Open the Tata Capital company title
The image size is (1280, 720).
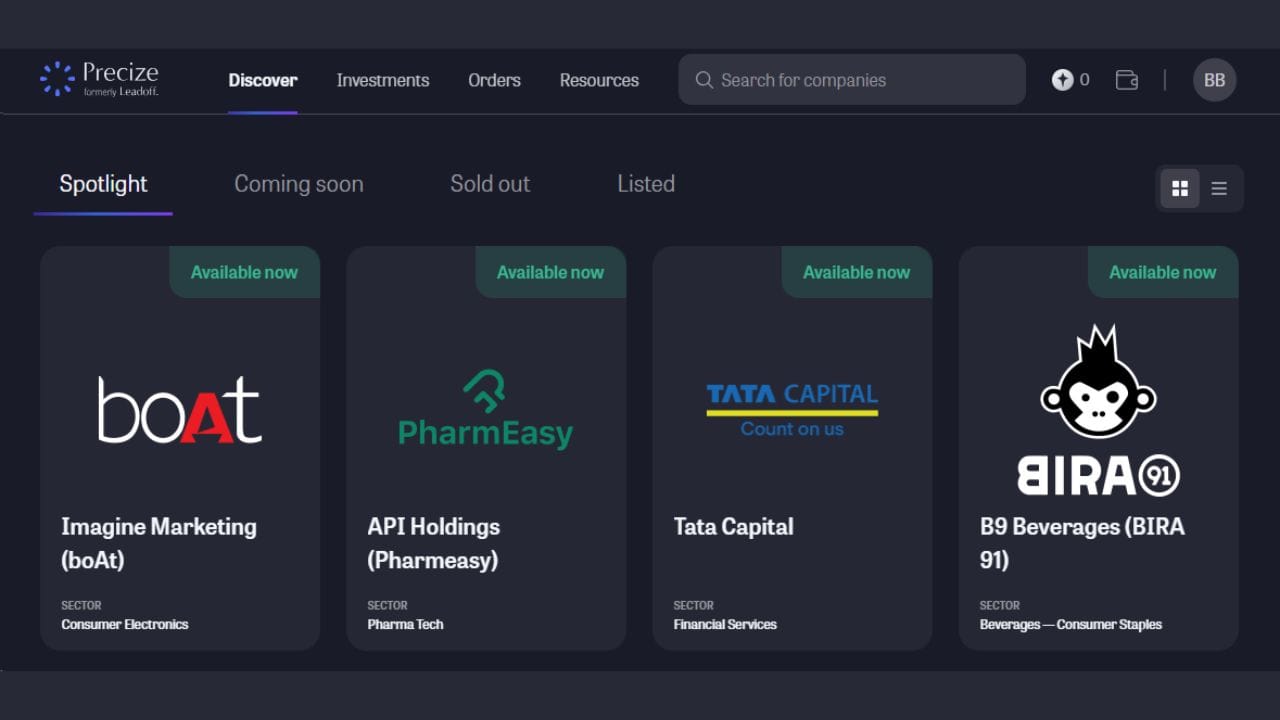pos(733,527)
